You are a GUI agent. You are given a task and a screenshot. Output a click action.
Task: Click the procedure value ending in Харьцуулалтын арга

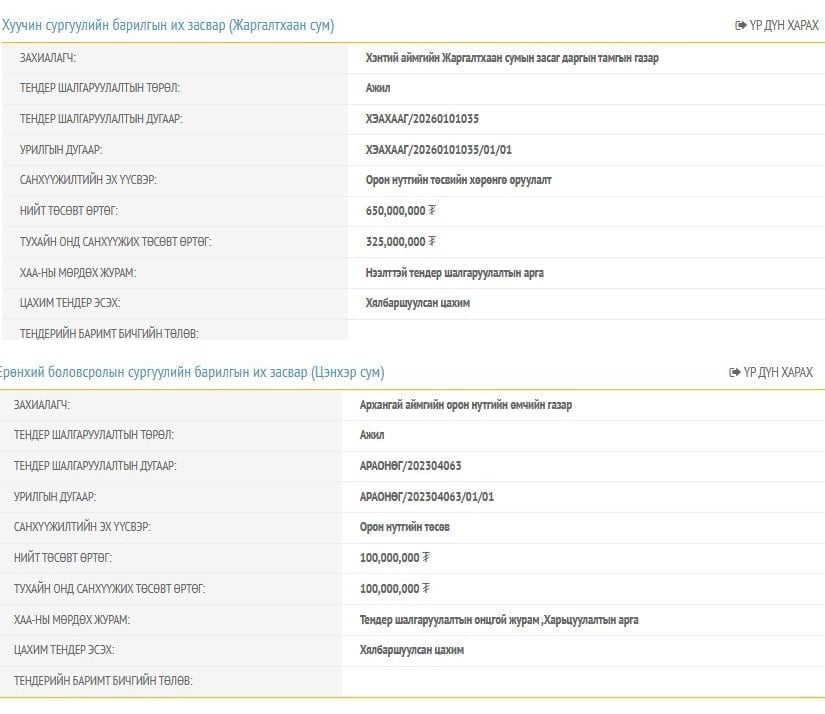pyautogui.click(x=499, y=620)
